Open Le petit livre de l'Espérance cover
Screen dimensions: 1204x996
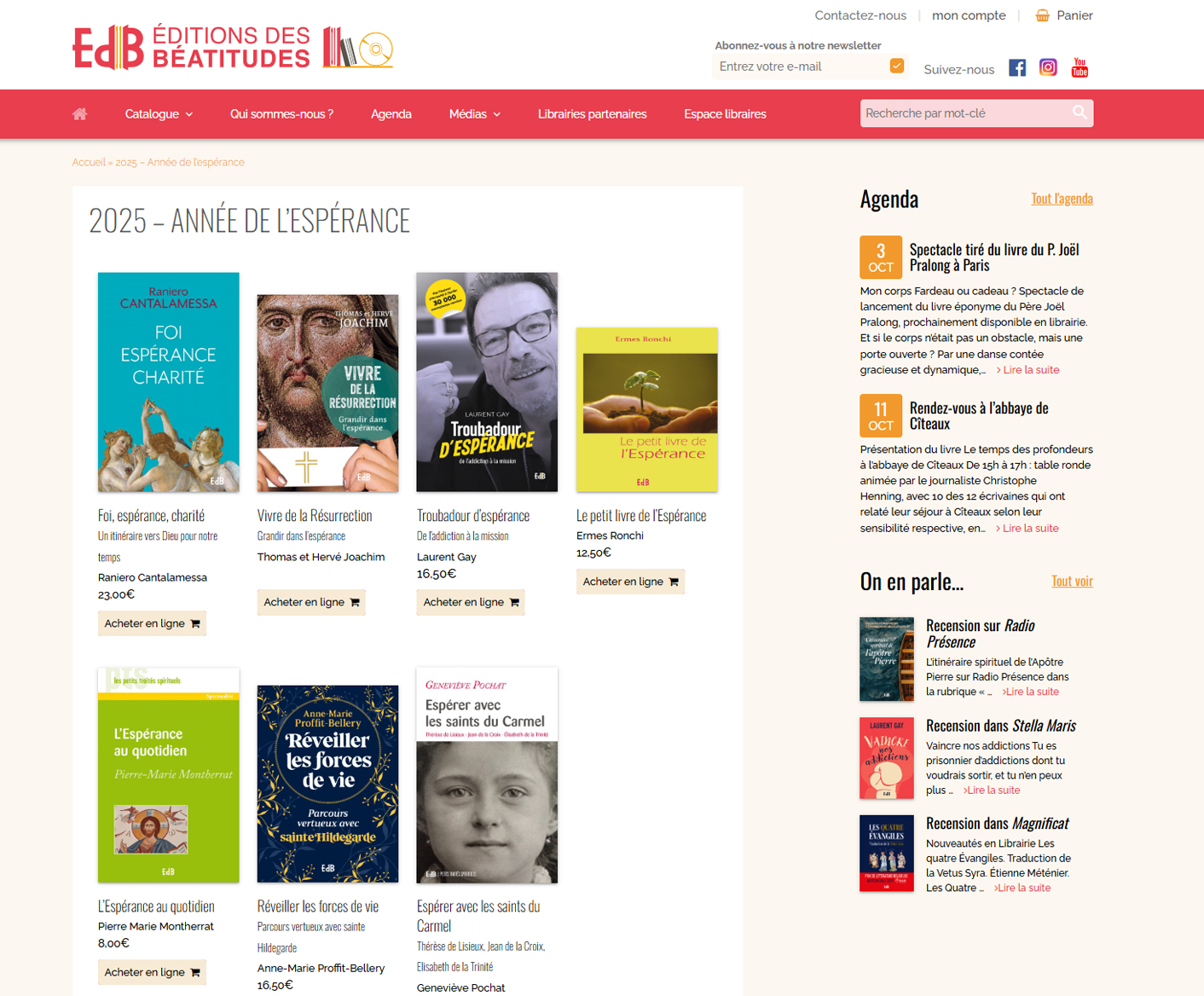(647, 409)
